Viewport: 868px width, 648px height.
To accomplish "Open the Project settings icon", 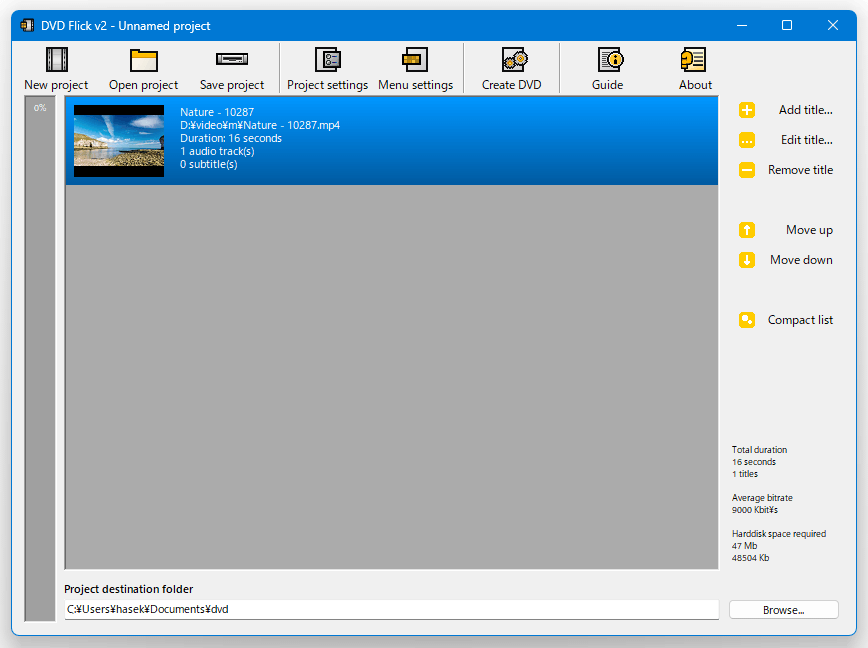I will (328, 59).
